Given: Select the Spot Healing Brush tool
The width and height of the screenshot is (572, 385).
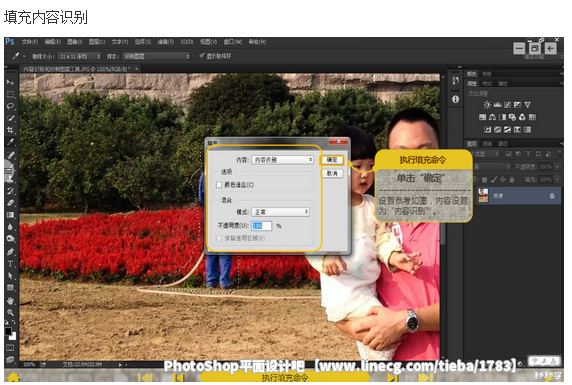Looking at the screenshot, I should (x=10, y=155).
